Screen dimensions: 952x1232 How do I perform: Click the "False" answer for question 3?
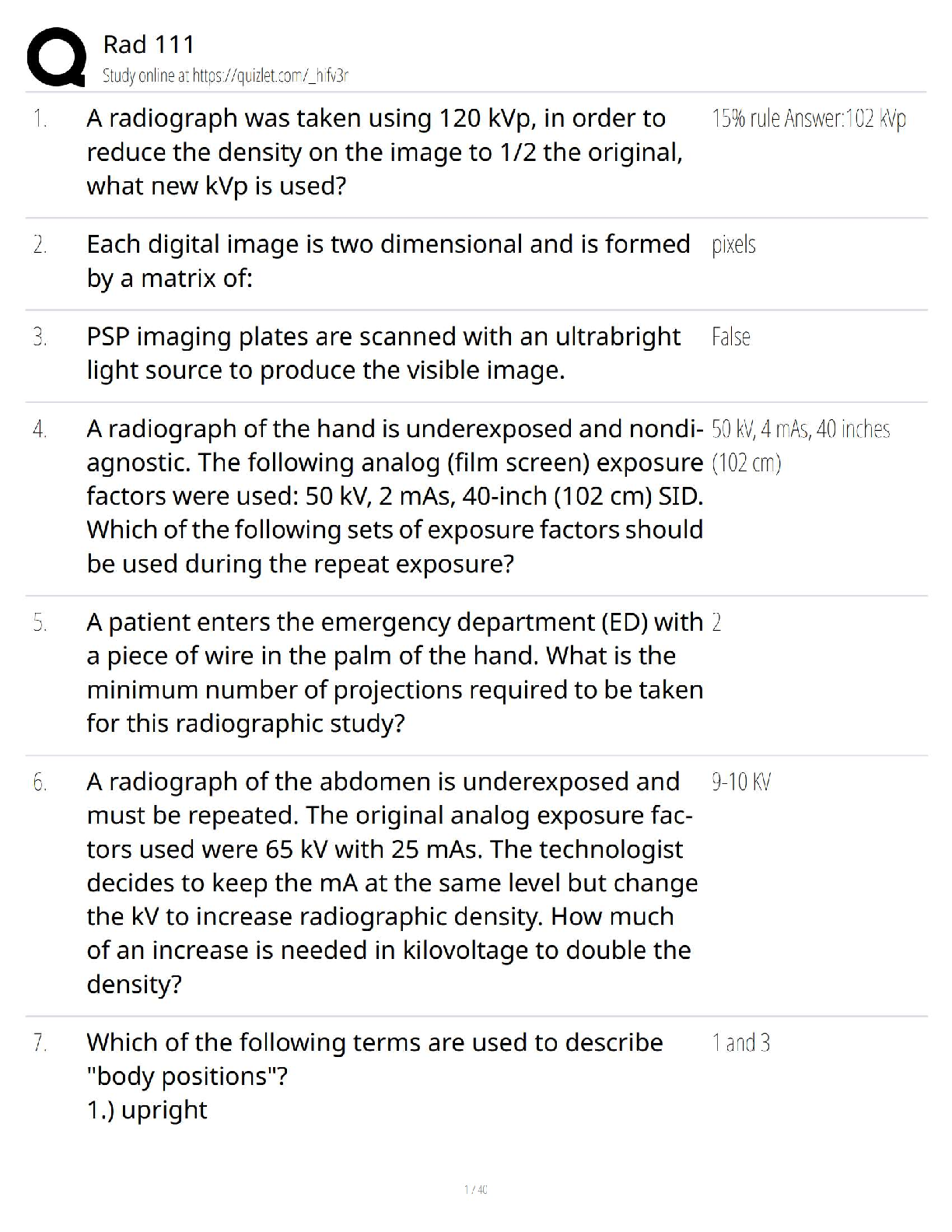point(730,337)
